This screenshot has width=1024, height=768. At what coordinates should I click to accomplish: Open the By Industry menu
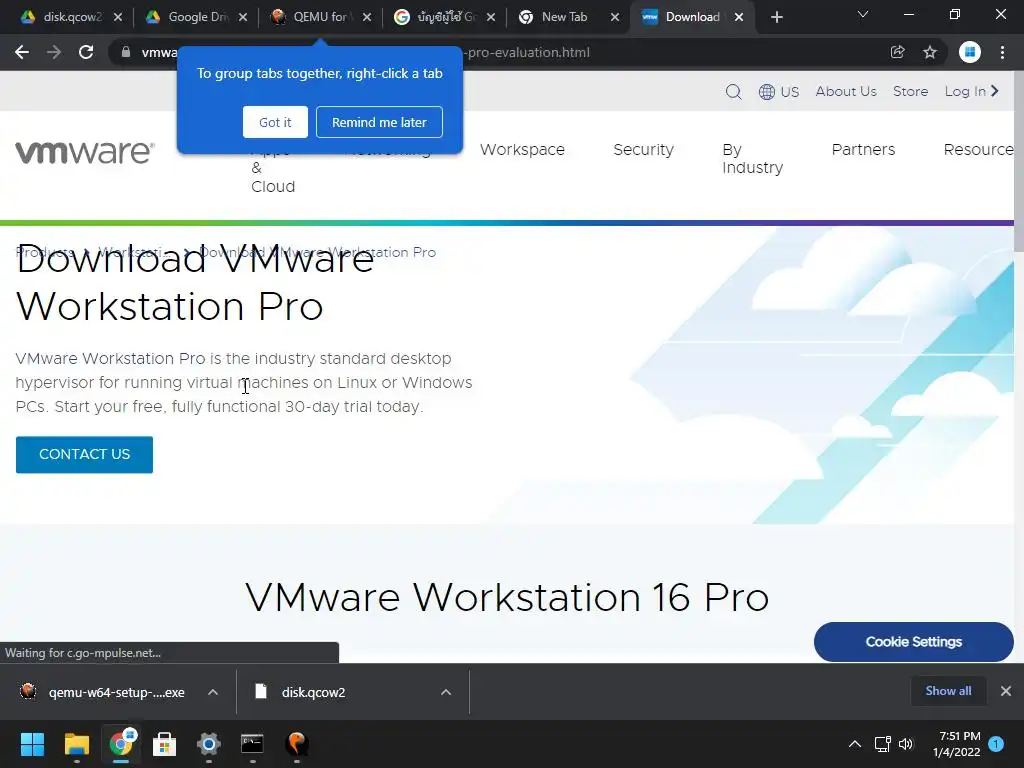coord(752,159)
